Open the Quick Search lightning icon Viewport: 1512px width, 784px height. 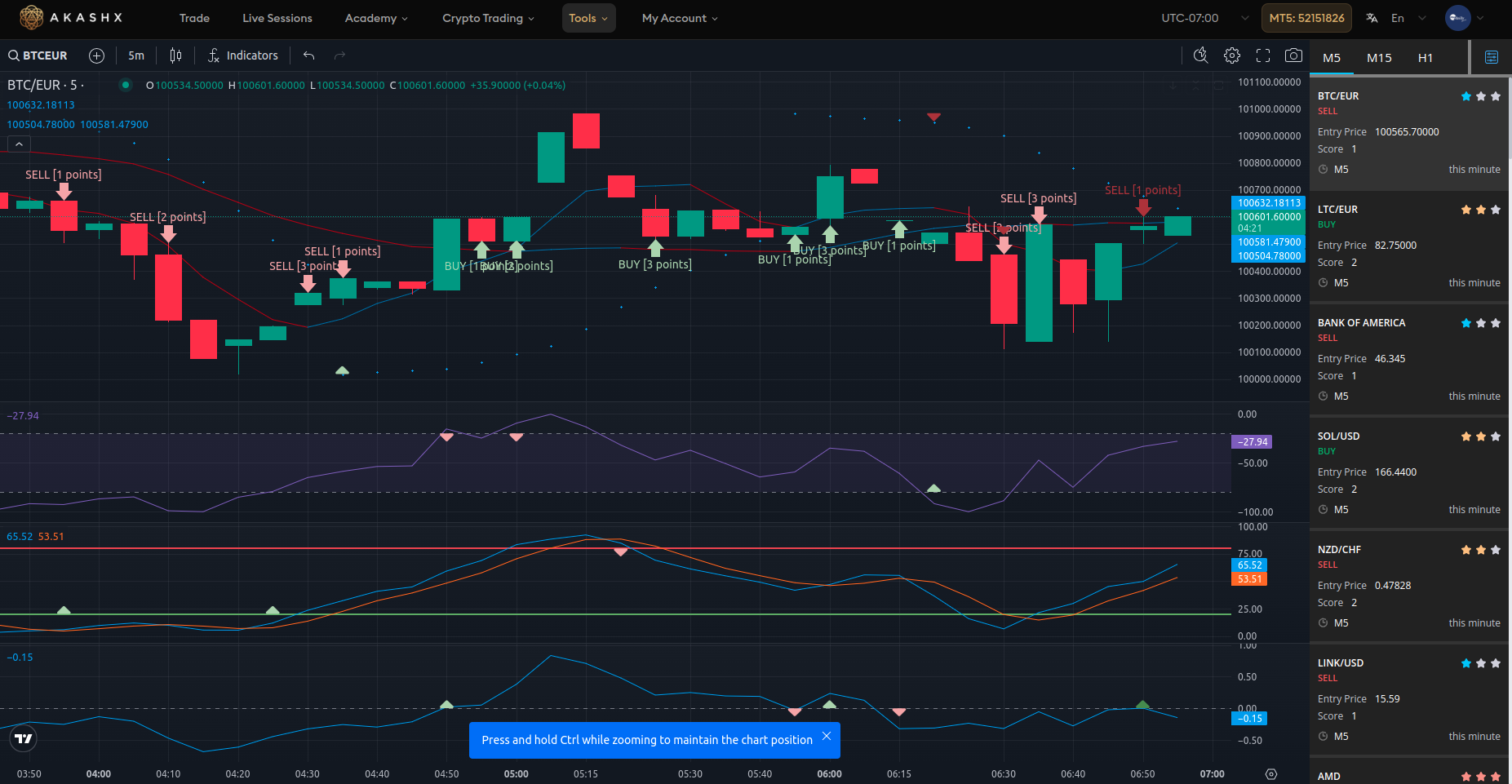click(1200, 55)
